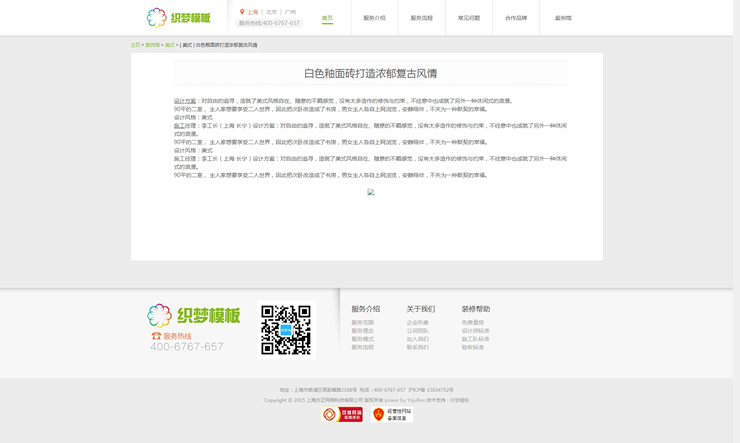Click the orange telephone hotline icon
This screenshot has width=740, height=443.
156,336
